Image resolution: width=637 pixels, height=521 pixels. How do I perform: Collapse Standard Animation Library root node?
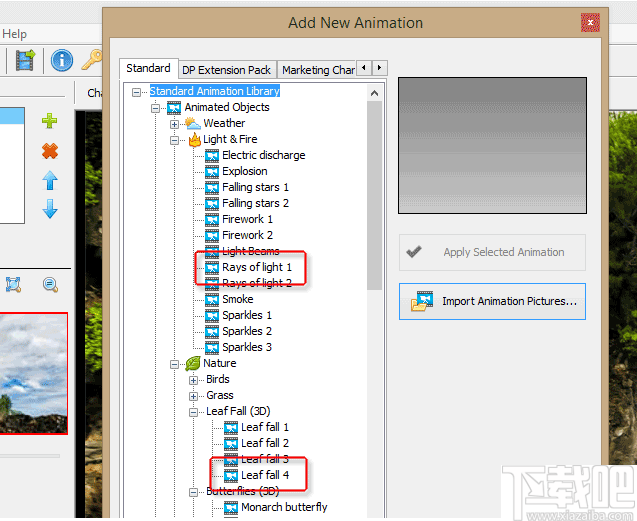click(136, 92)
